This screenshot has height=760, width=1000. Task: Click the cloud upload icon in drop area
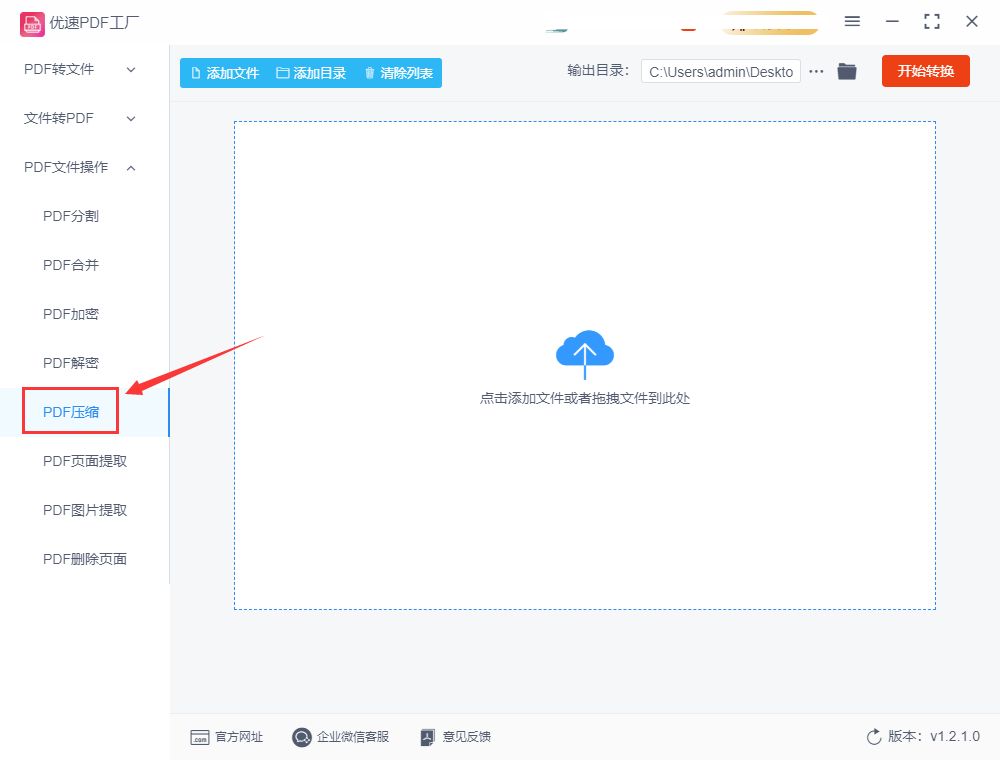(585, 354)
